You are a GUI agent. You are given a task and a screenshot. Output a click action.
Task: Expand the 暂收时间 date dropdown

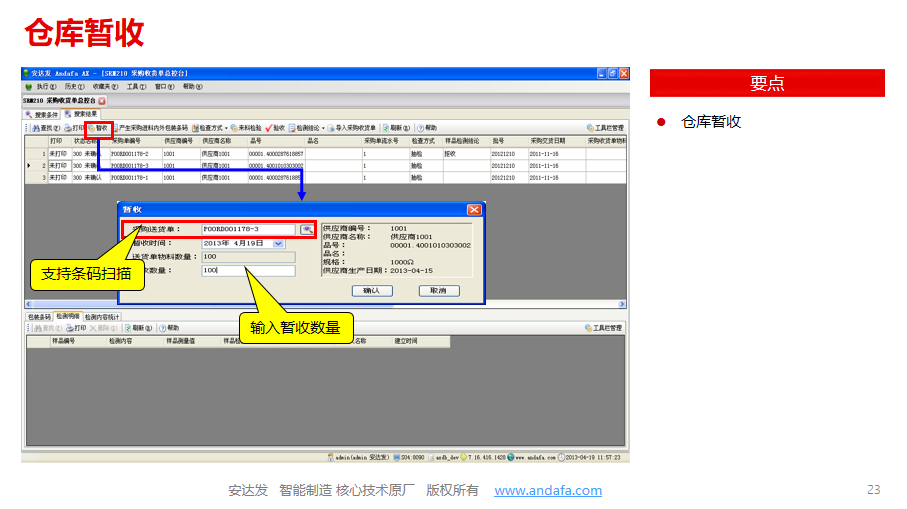278,243
